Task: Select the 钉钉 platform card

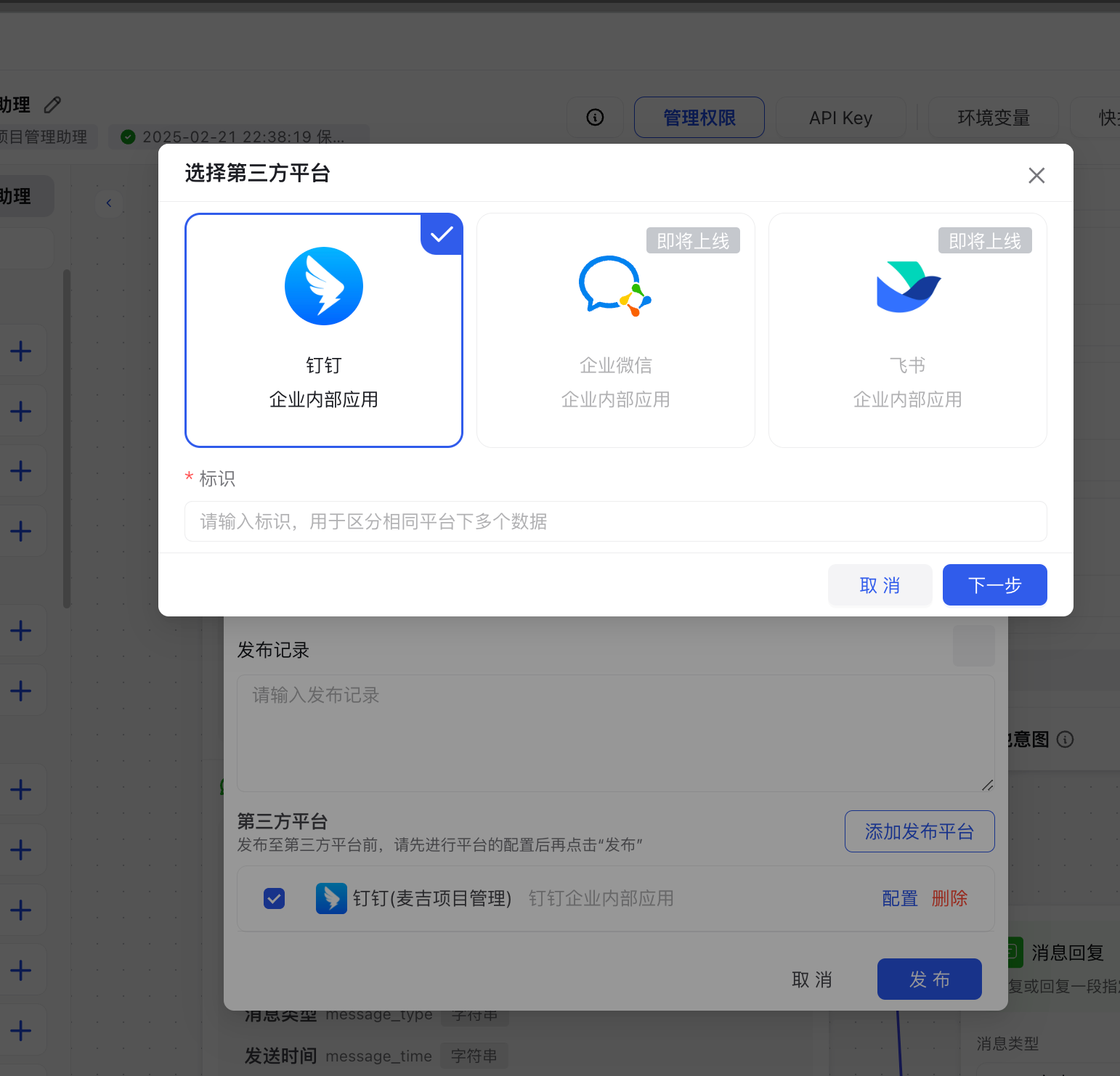Action: (324, 330)
